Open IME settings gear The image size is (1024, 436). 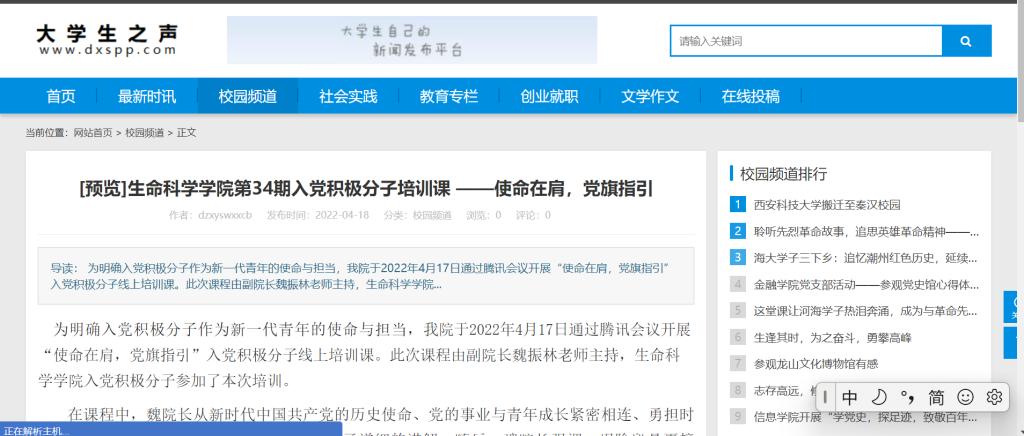(x=994, y=397)
